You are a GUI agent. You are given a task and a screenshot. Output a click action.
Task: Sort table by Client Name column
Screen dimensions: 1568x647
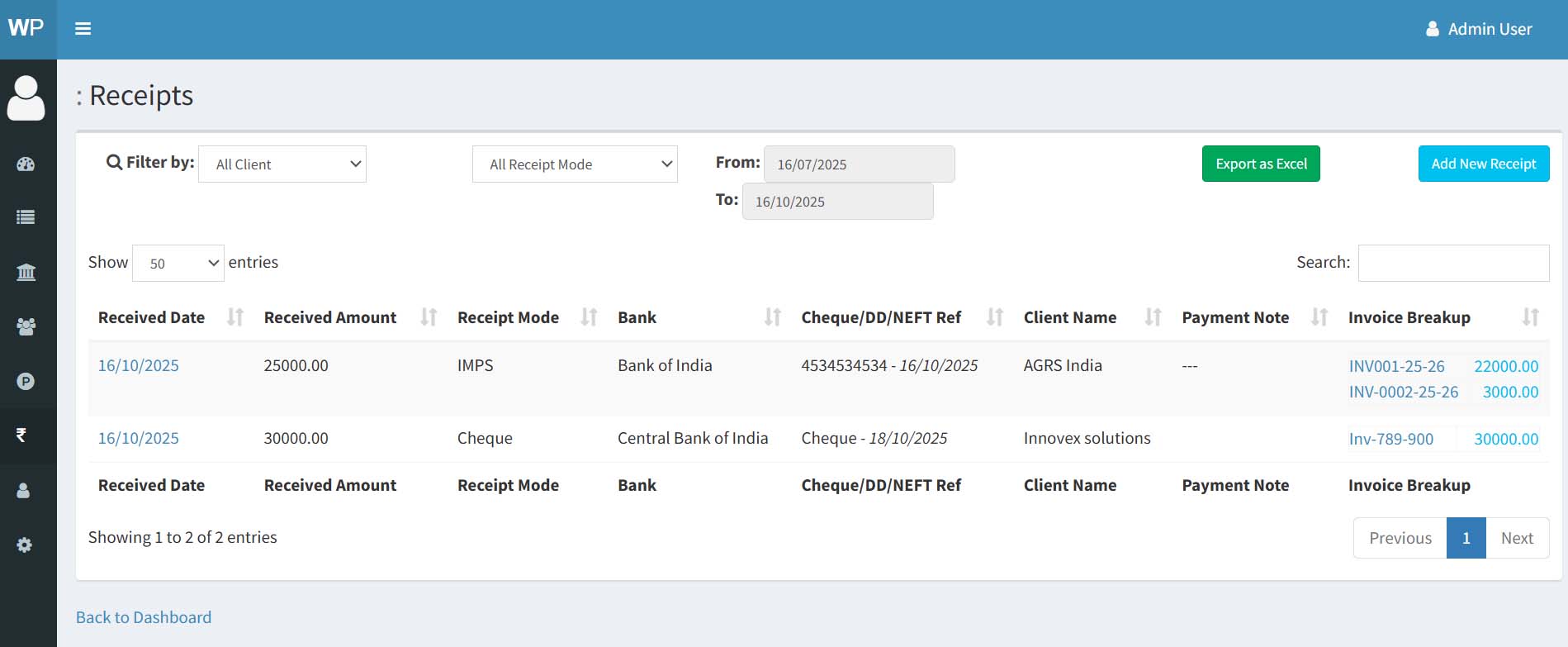pyautogui.click(x=1070, y=317)
